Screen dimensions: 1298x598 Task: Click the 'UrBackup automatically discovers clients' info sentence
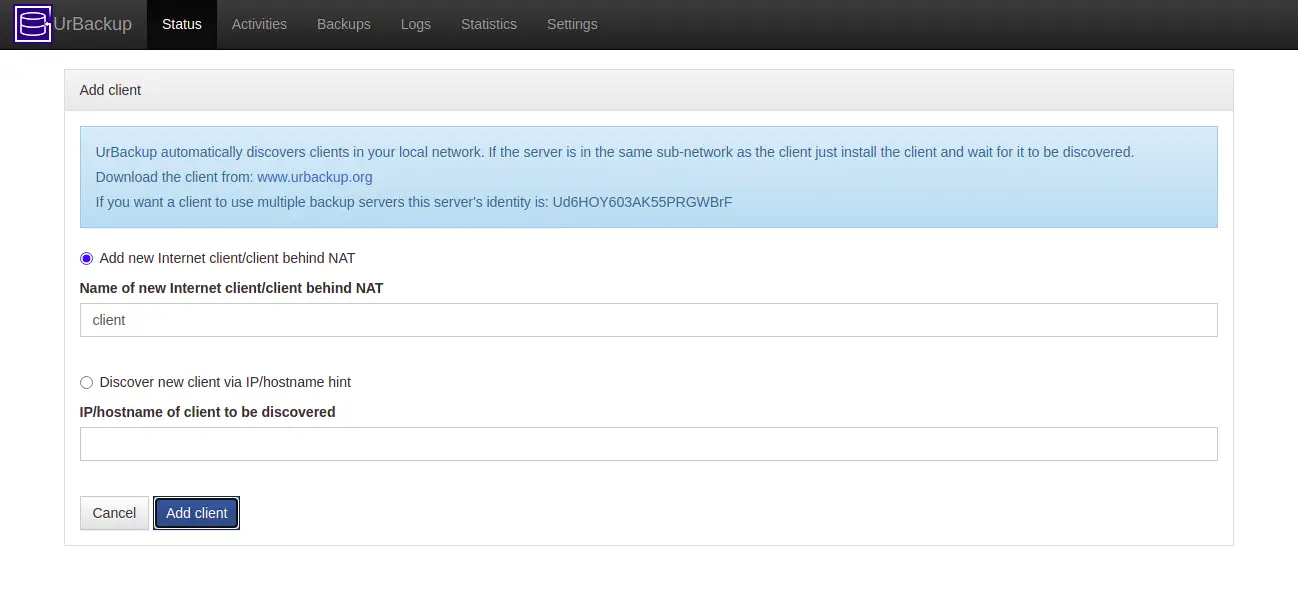pos(615,152)
